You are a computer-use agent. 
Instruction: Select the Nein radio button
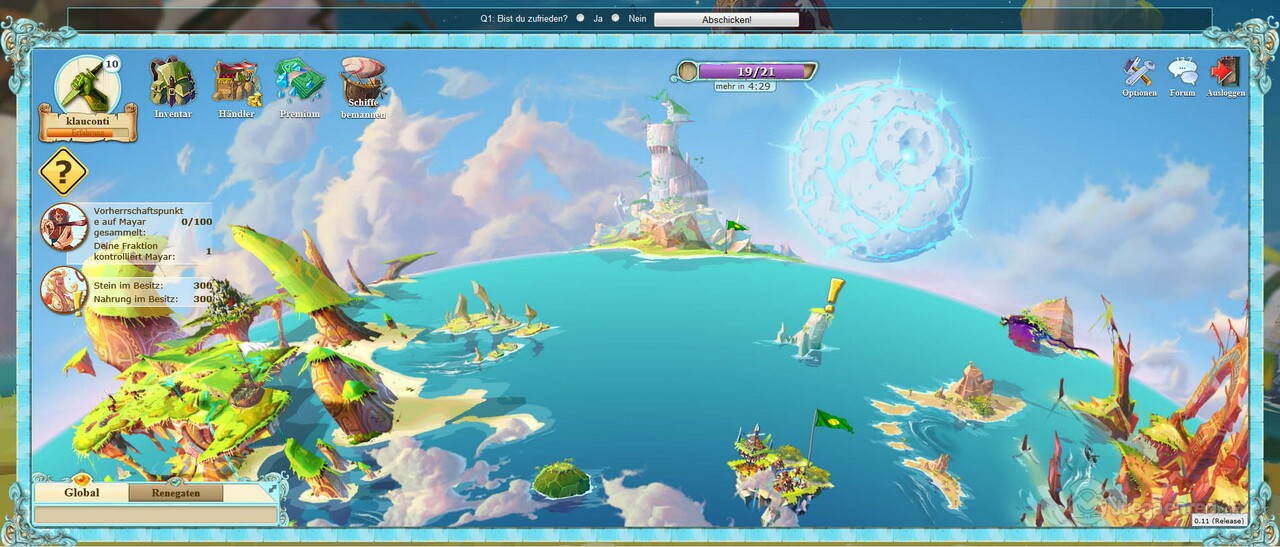[x=615, y=18]
